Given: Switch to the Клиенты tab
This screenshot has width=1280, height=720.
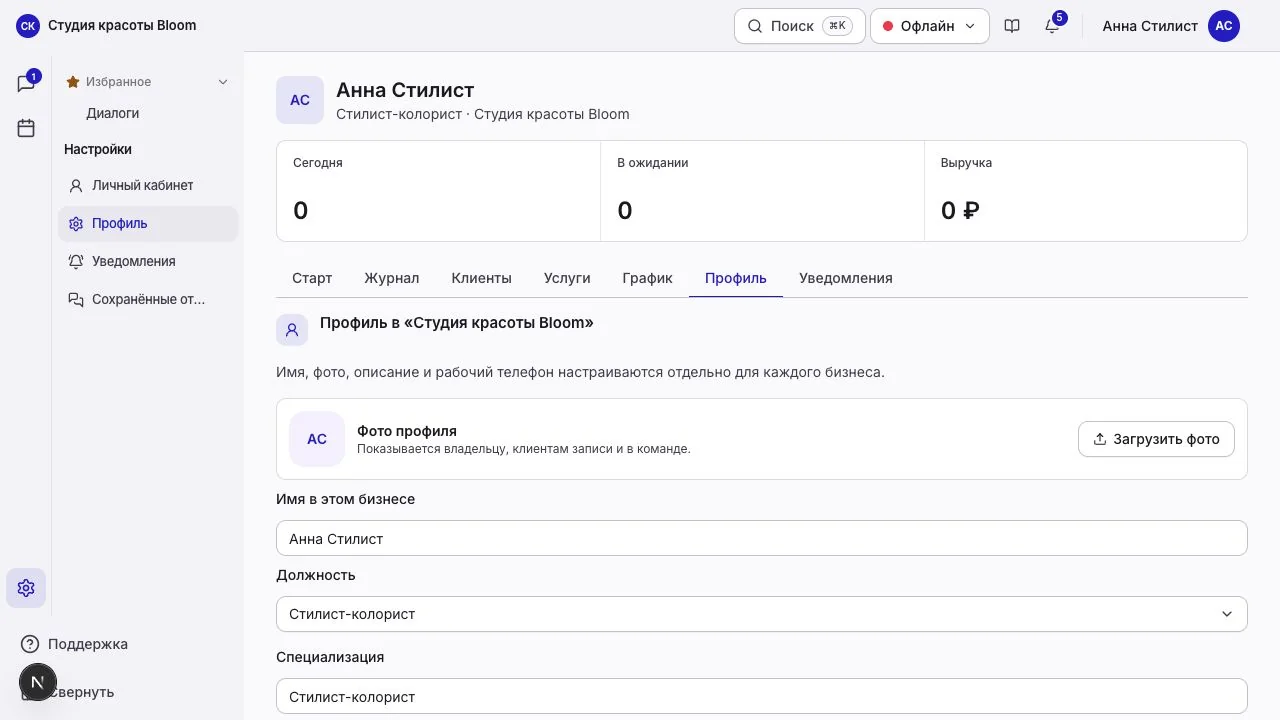Looking at the screenshot, I should [x=481, y=278].
